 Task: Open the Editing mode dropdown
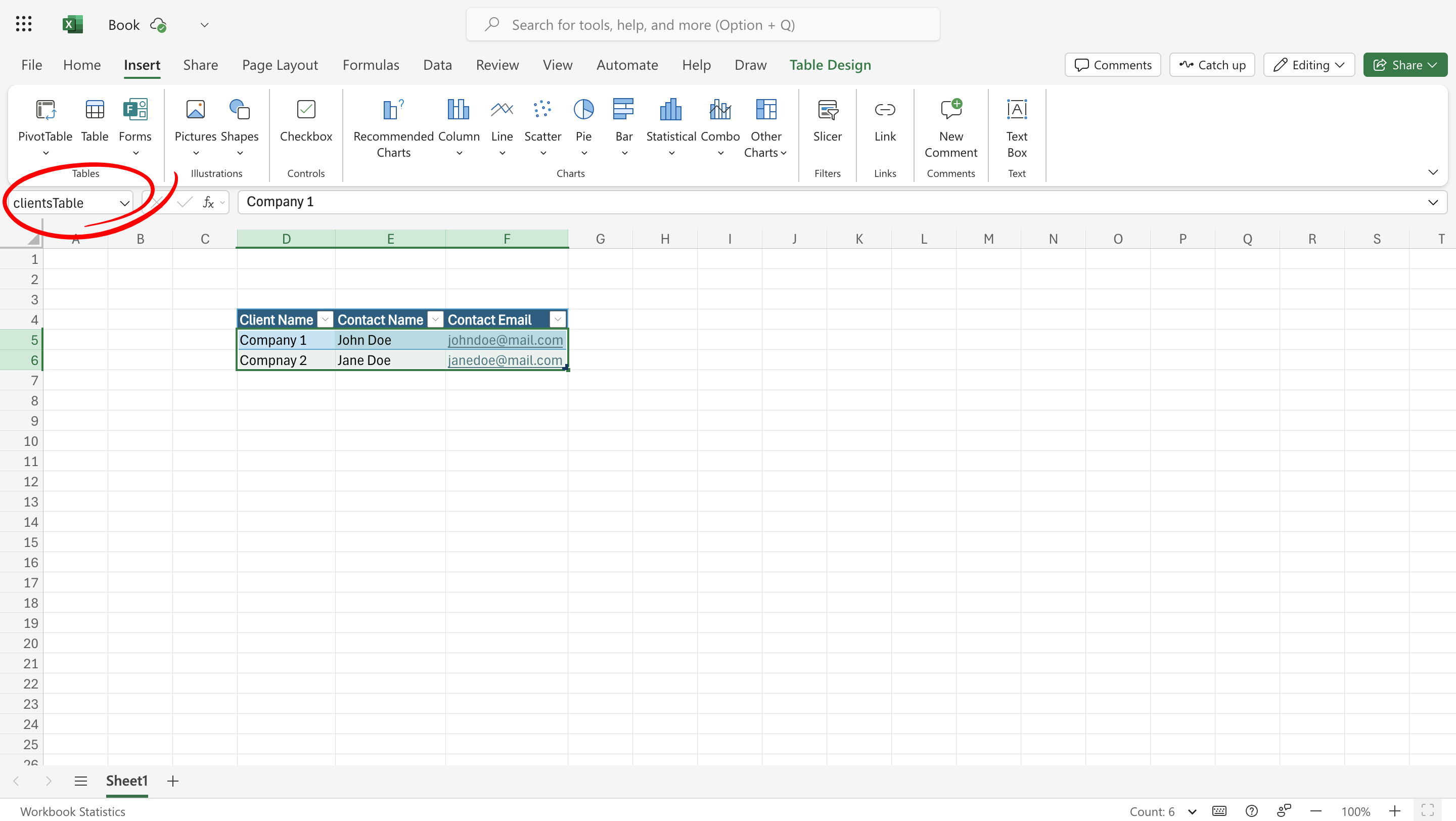(1308, 64)
